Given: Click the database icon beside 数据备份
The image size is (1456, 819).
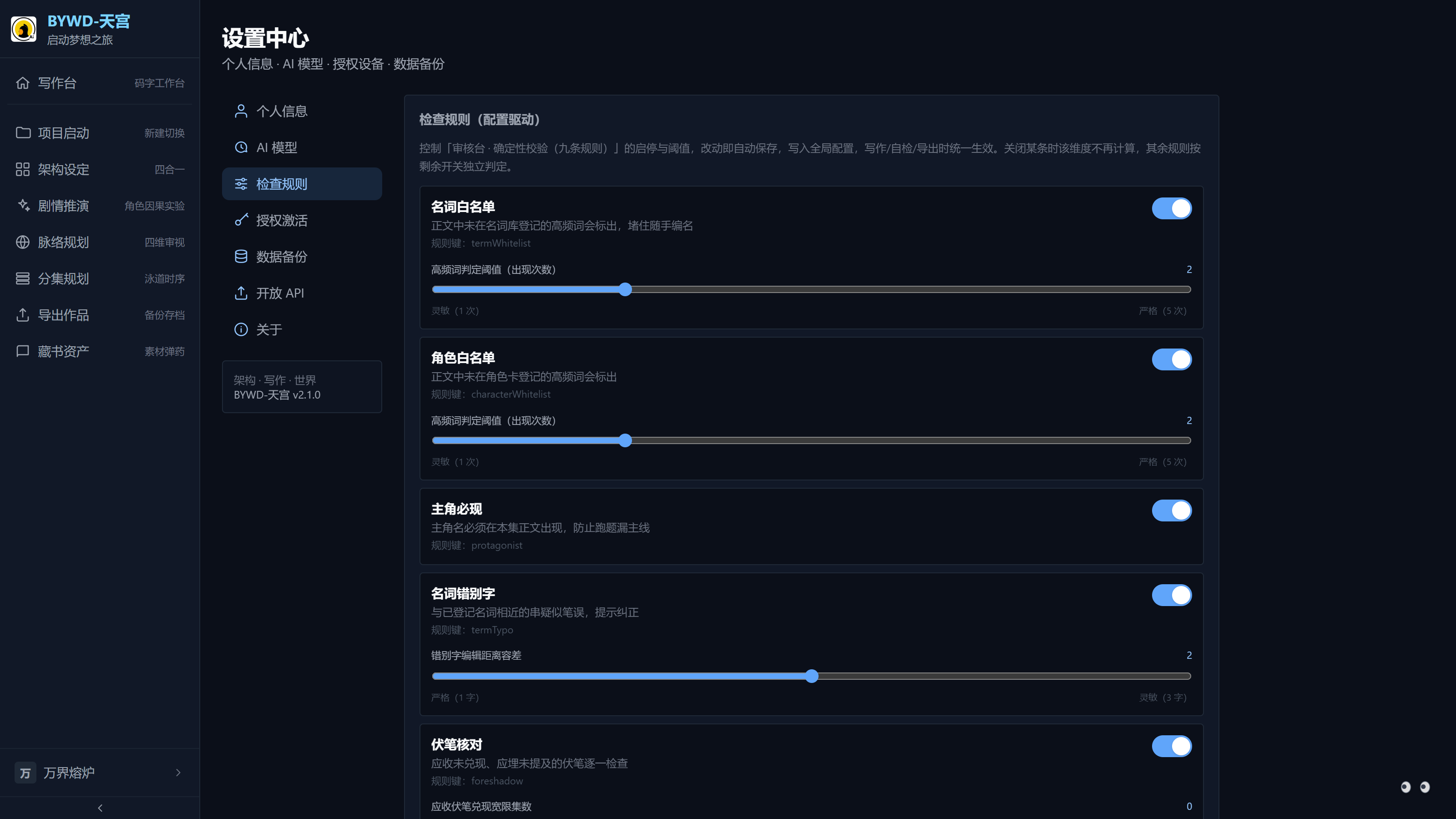Looking at the screenshot, I should point(241,257).
